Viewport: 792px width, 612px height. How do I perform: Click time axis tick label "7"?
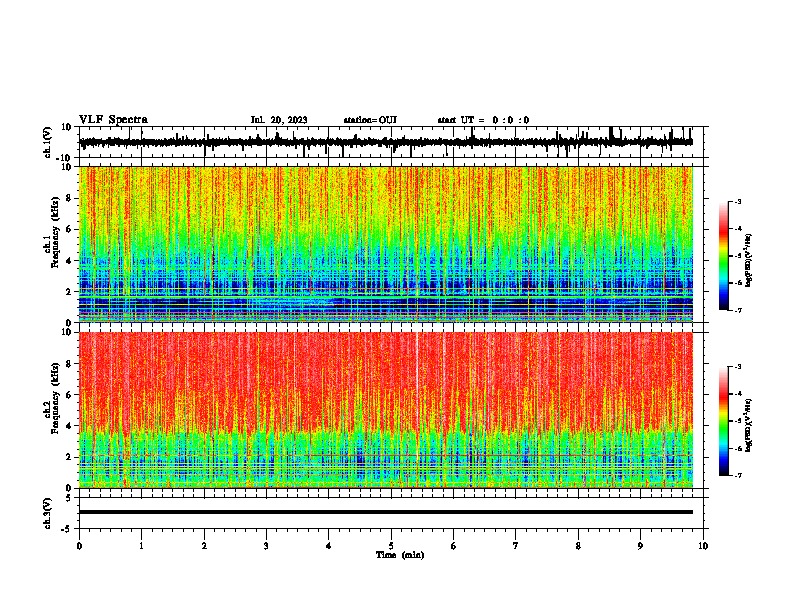tap(516, 546)
